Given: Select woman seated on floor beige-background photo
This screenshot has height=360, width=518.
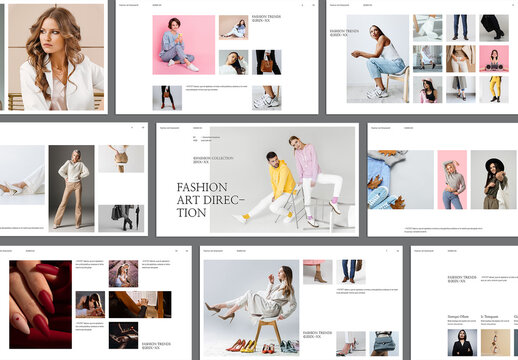Looking at the screenshot, I should (234, 27).
